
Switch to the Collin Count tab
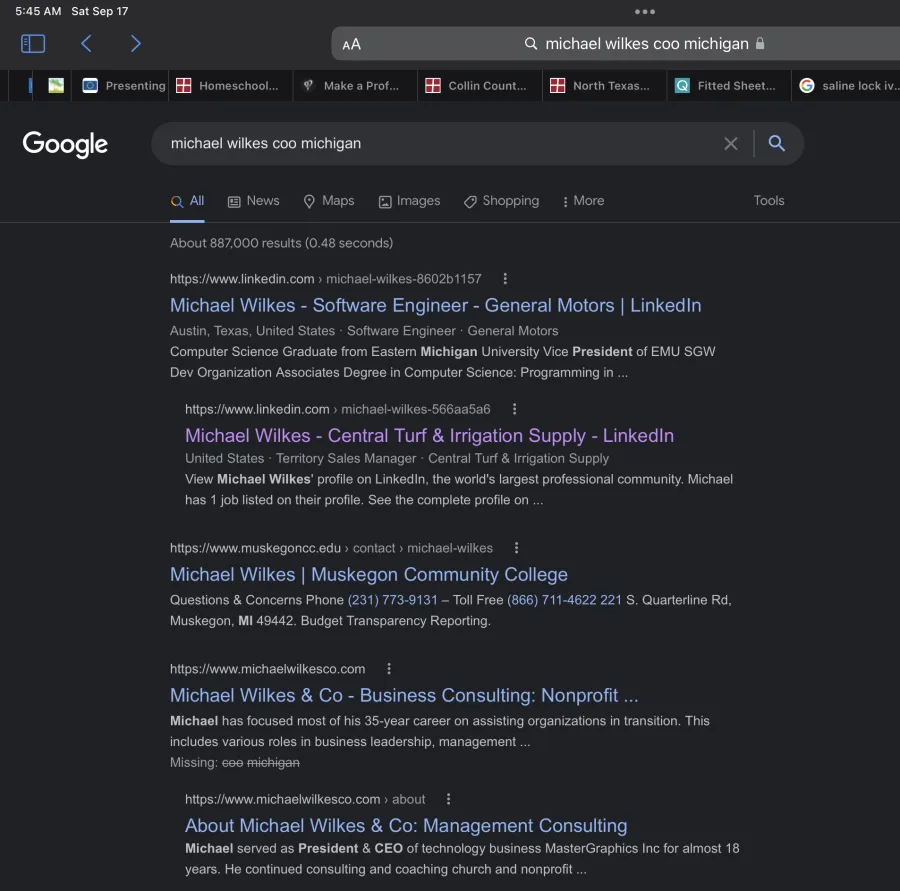click(480, 86)
